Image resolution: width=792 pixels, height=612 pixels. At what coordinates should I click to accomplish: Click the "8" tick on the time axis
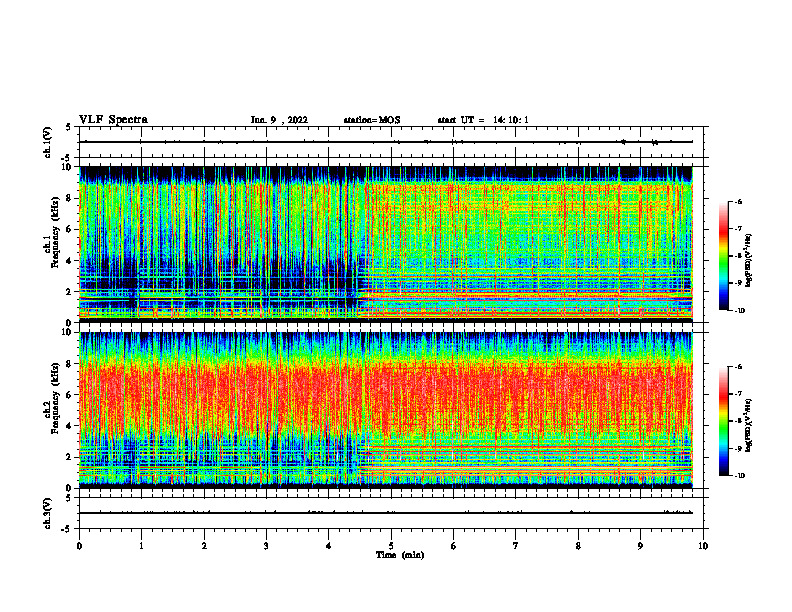click(578, 546)
